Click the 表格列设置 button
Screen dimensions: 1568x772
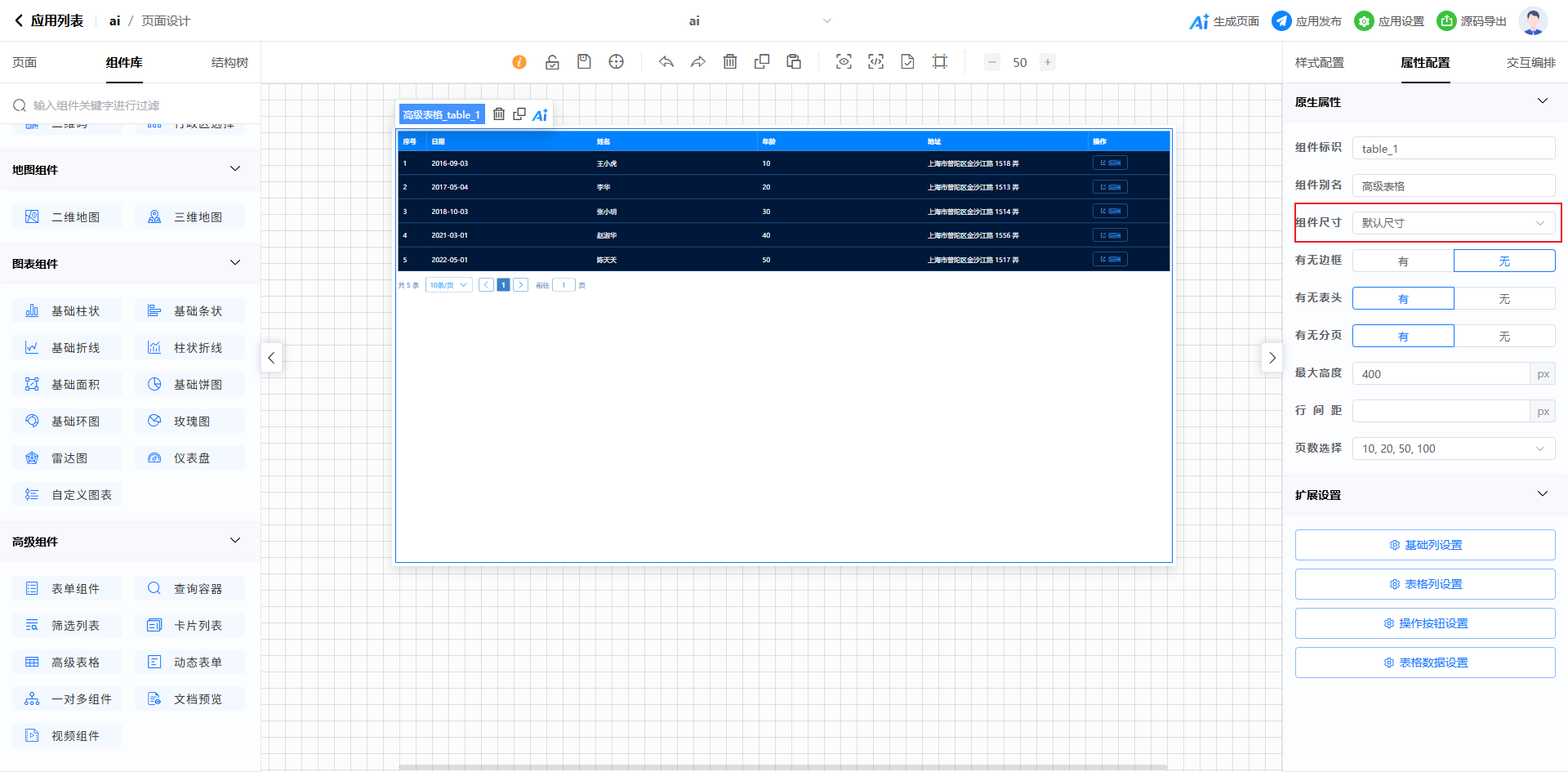[1425, 584]
